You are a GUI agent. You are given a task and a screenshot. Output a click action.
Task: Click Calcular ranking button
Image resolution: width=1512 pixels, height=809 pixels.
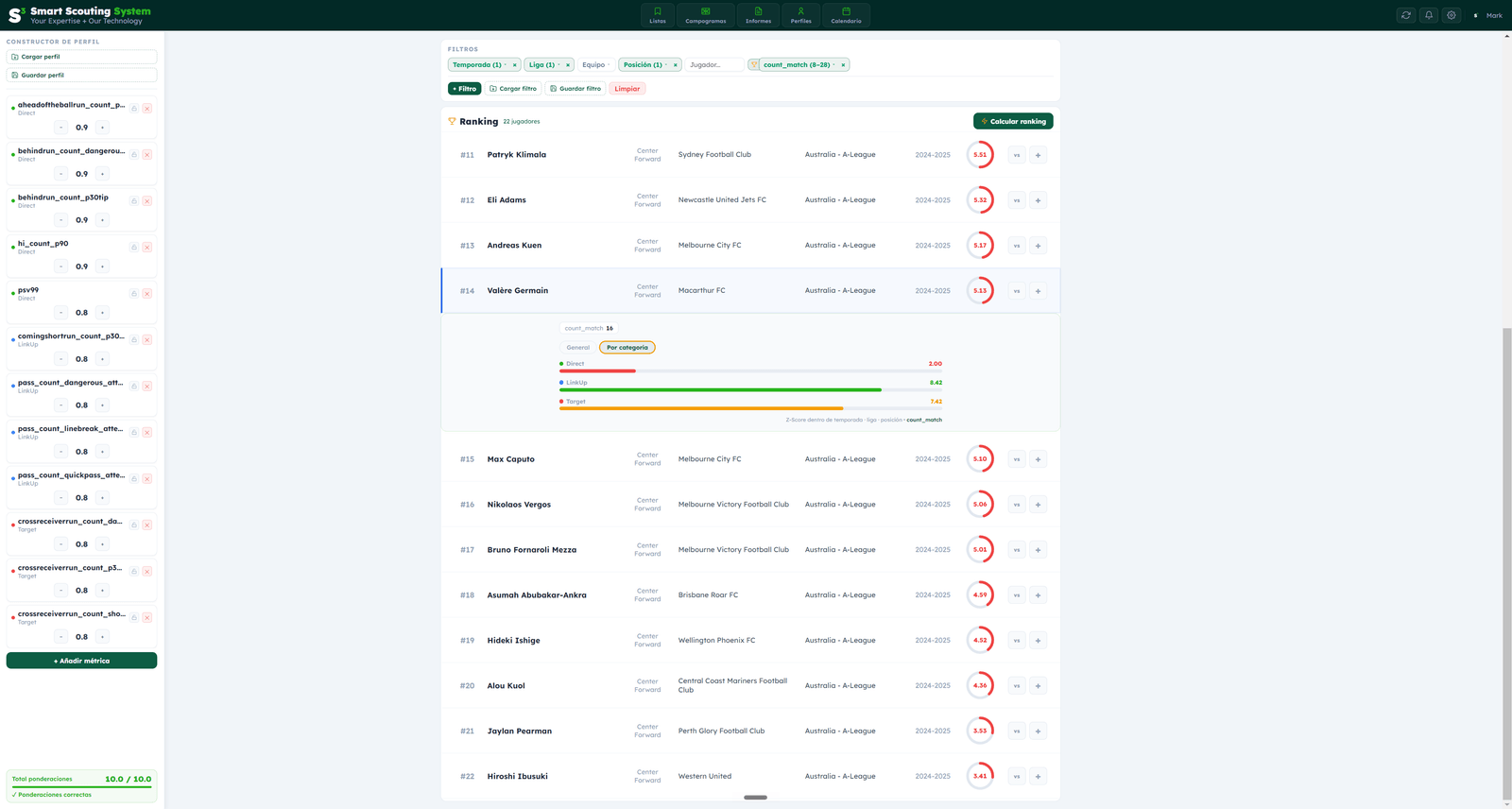[1013, 121]
